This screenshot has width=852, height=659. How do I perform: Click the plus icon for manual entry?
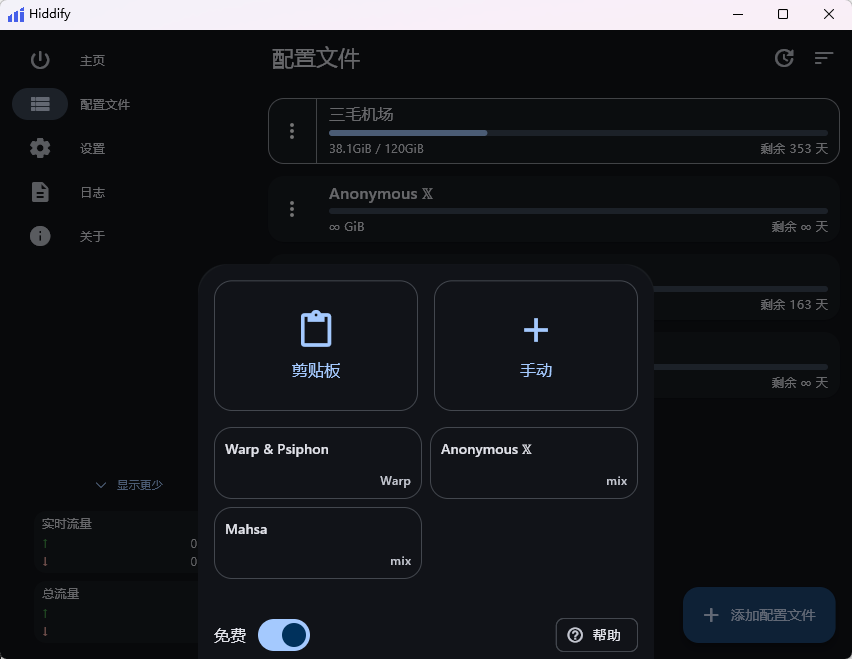click(536, 330)
